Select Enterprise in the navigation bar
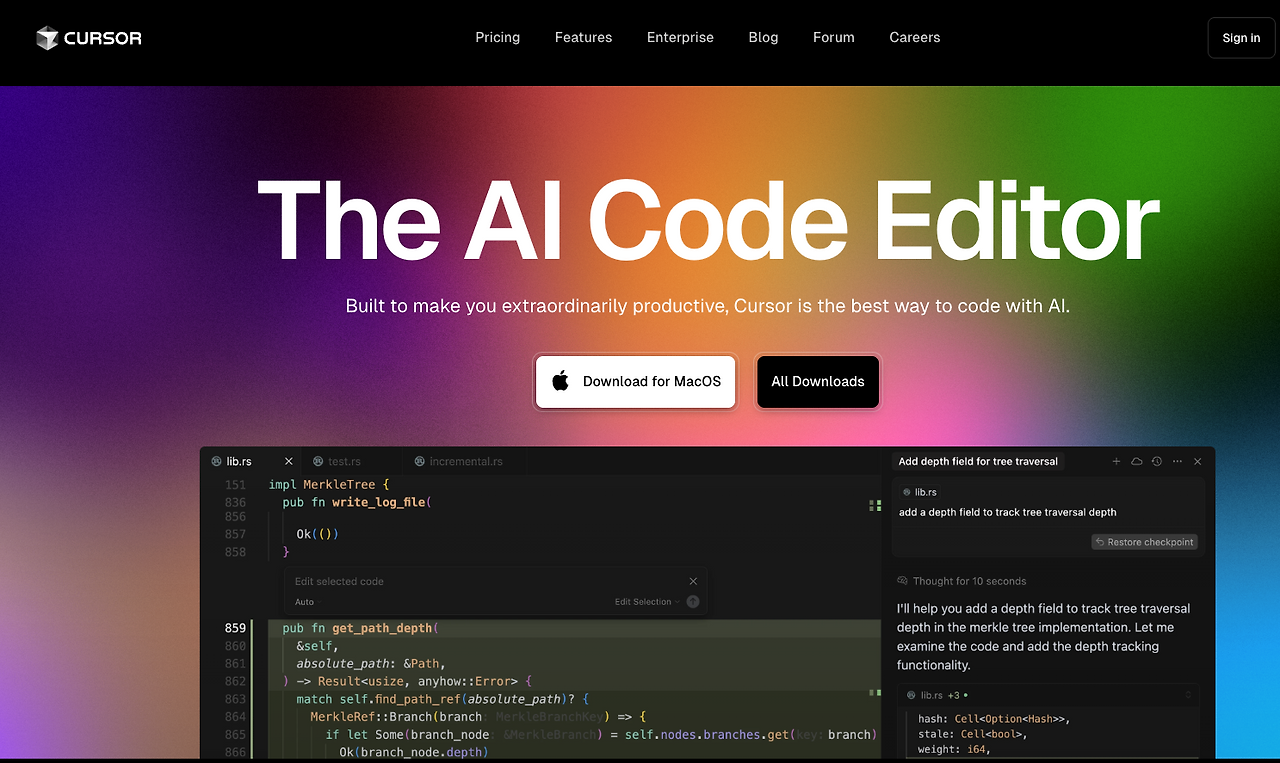 [680, 38]
